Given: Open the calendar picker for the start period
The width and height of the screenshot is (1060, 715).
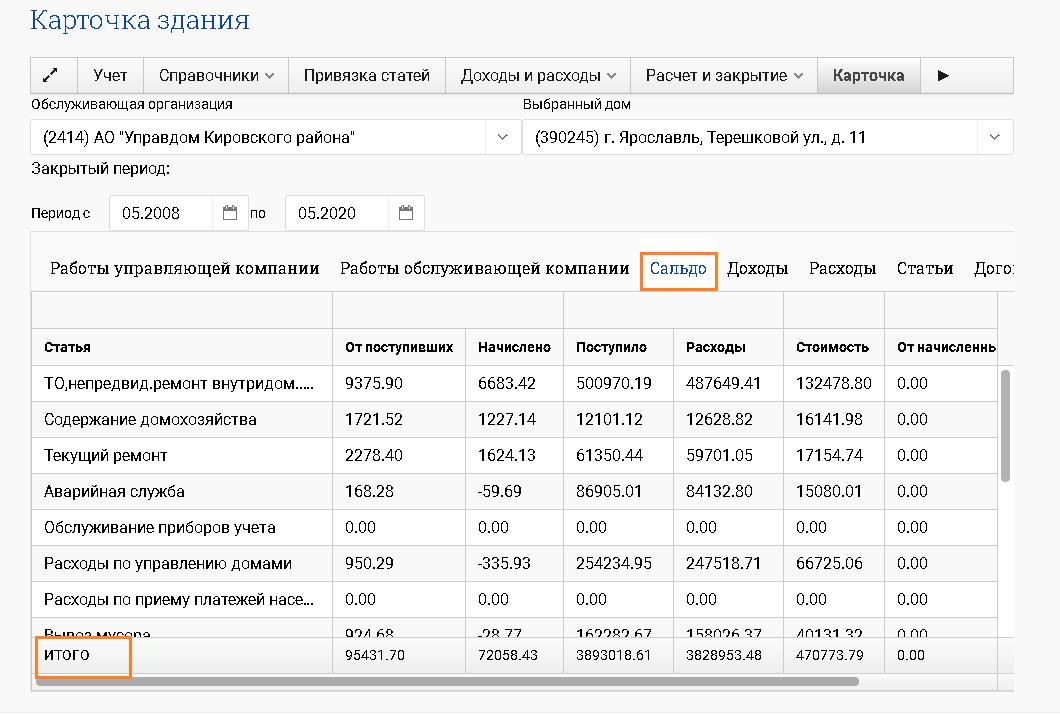Looking at the screenshot, I should click(230, 212).
